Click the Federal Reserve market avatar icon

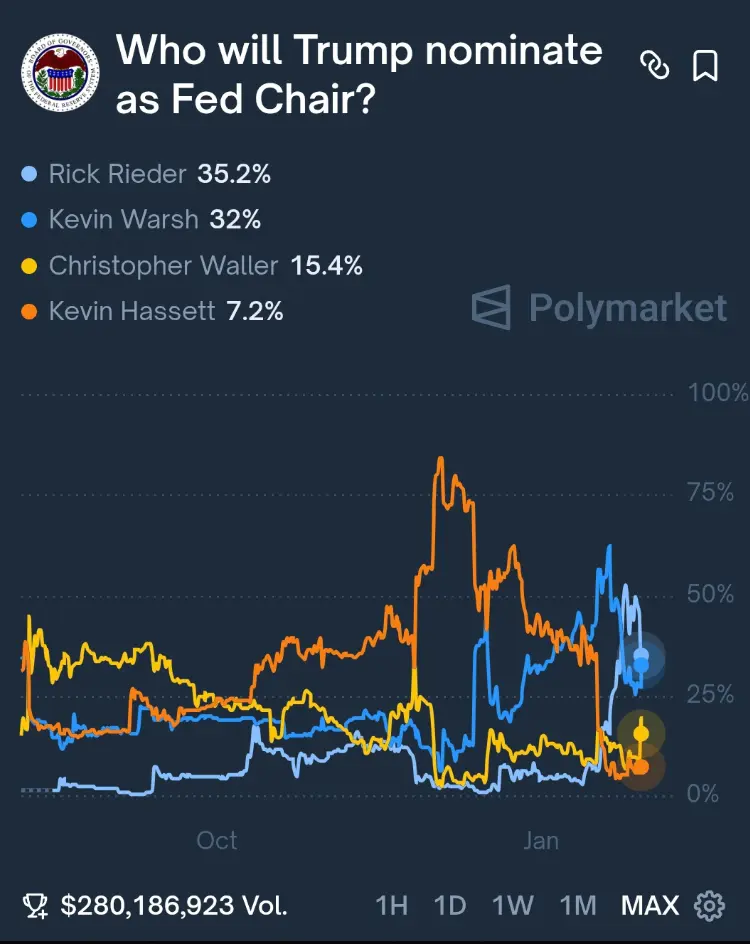coord(62,72)
